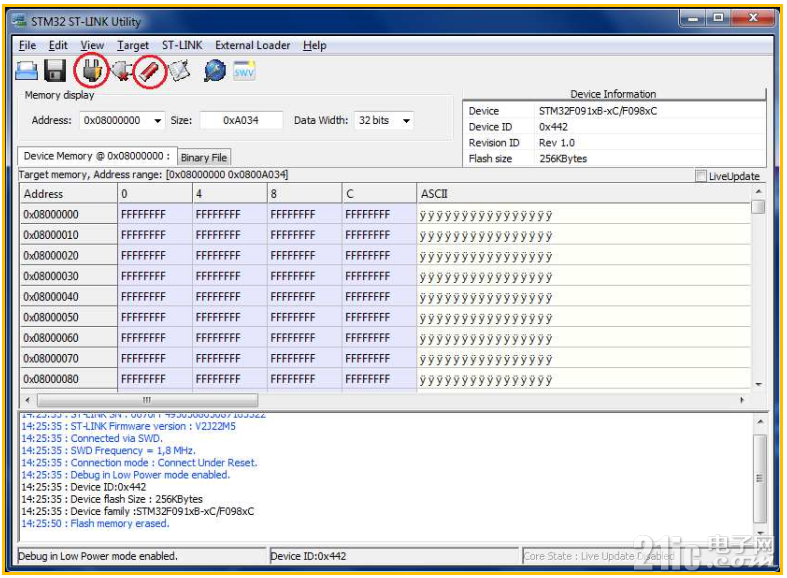Image resolution: width=787 pixels, height=578 pixels.
Task: Click Revision ID value Rev 1.0
Action: pos(557,142)
